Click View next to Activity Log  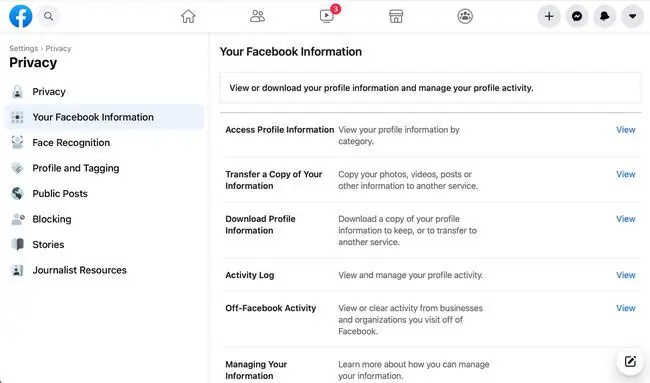point(626,275)
